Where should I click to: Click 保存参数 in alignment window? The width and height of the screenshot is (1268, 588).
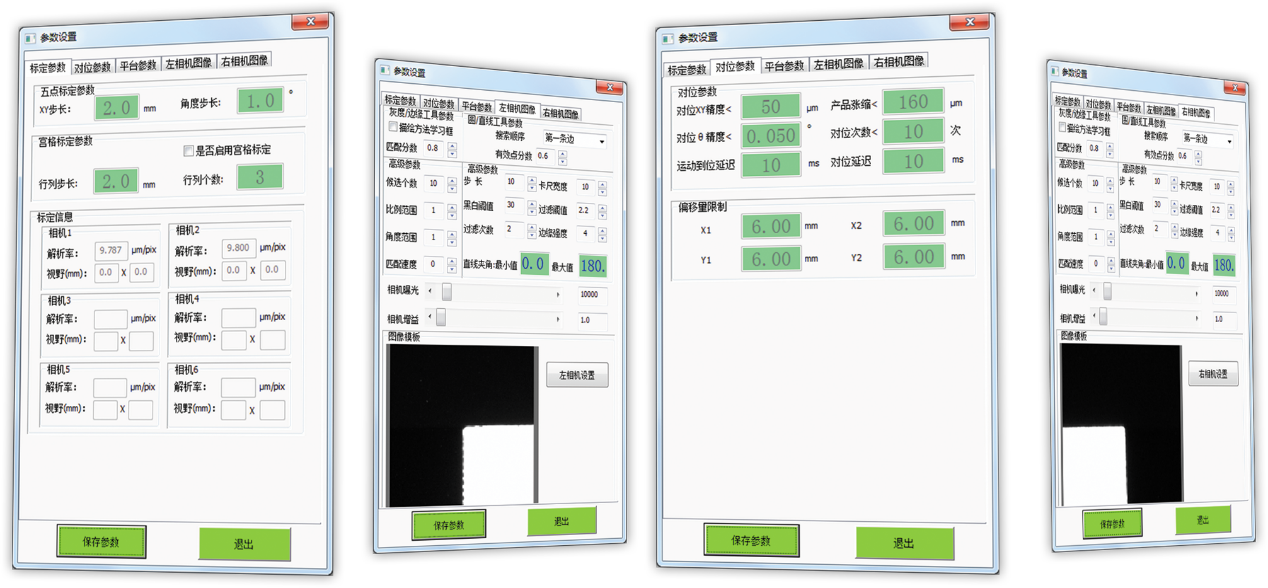751,540
